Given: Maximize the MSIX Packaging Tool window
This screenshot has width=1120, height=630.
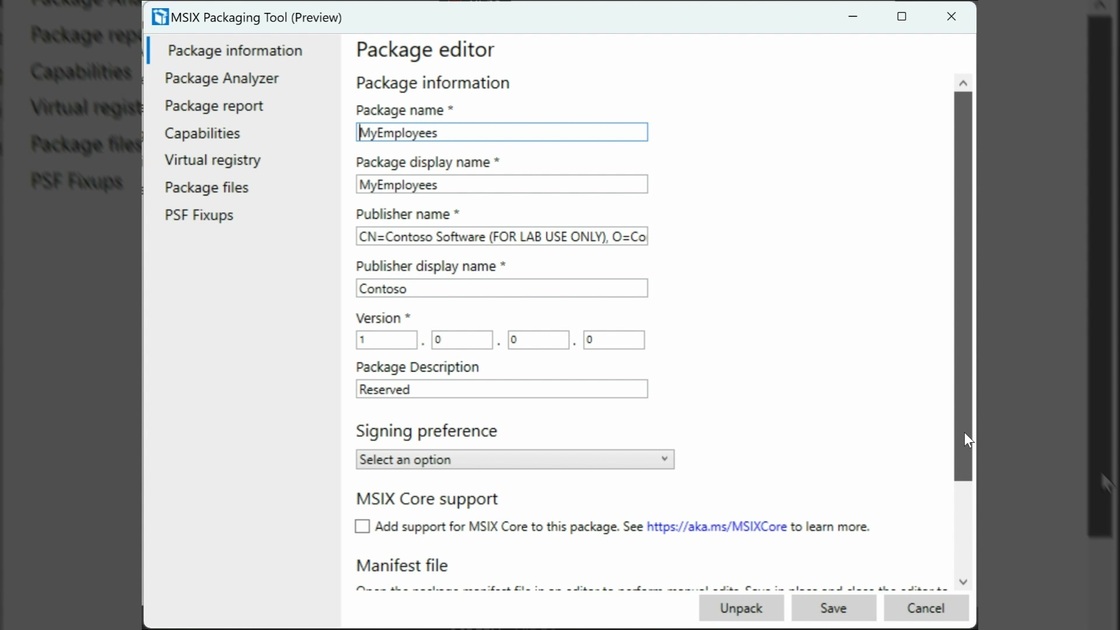Looking at the screenshot, I should click(901, 17).
